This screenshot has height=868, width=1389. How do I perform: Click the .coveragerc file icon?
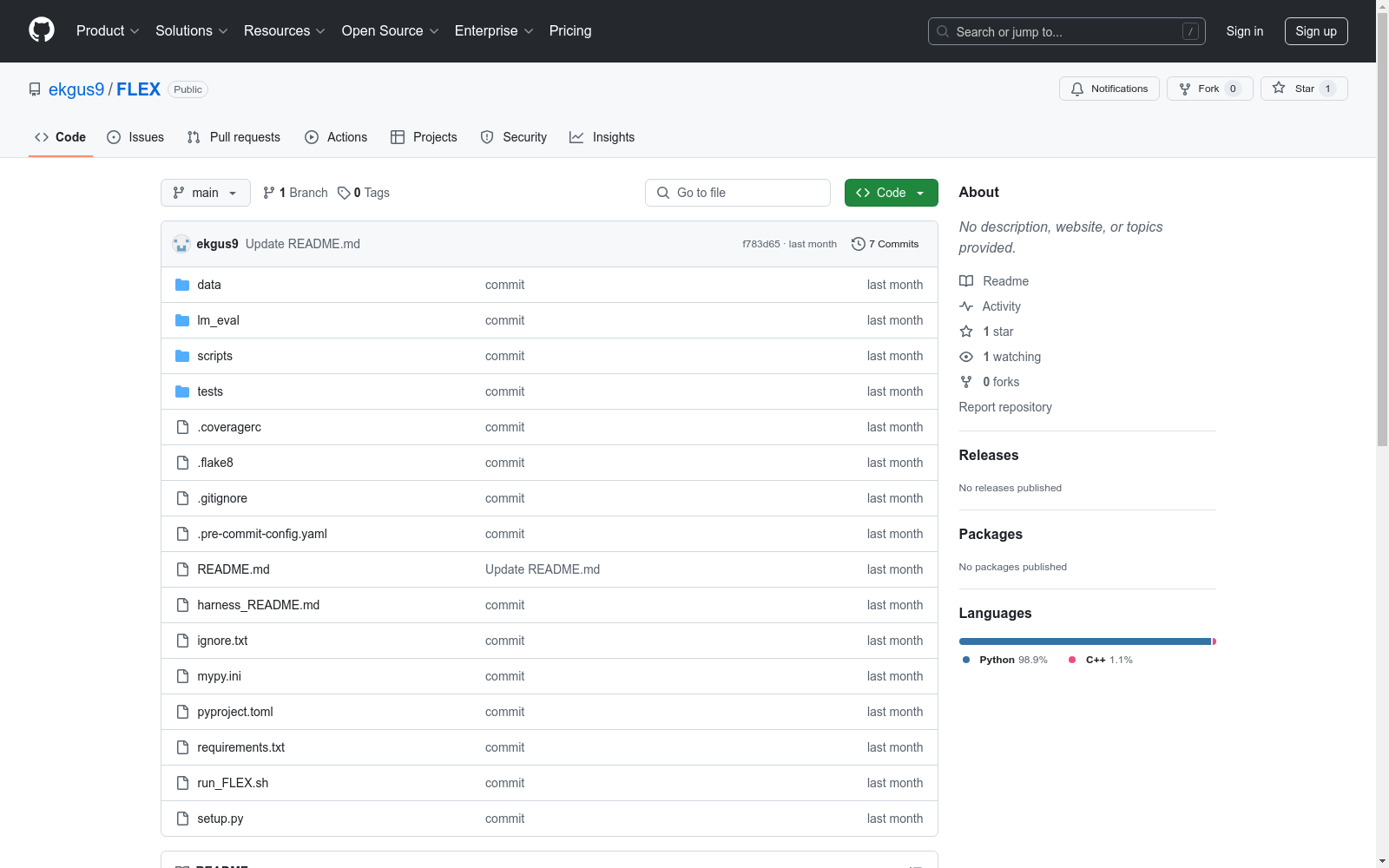[182, 427]
